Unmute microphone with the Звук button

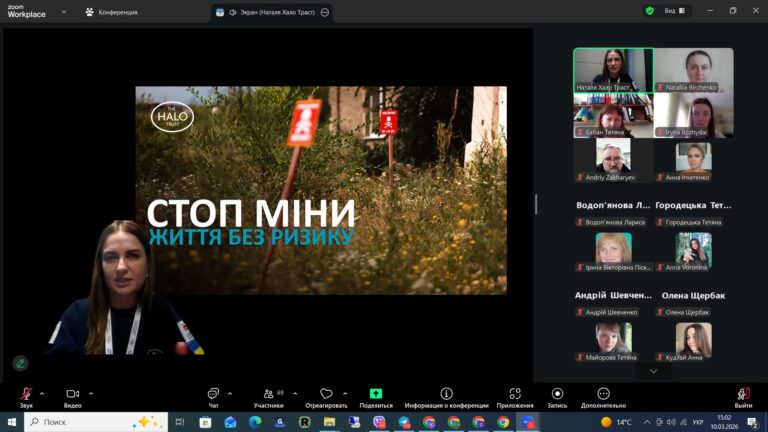[26, 394]
